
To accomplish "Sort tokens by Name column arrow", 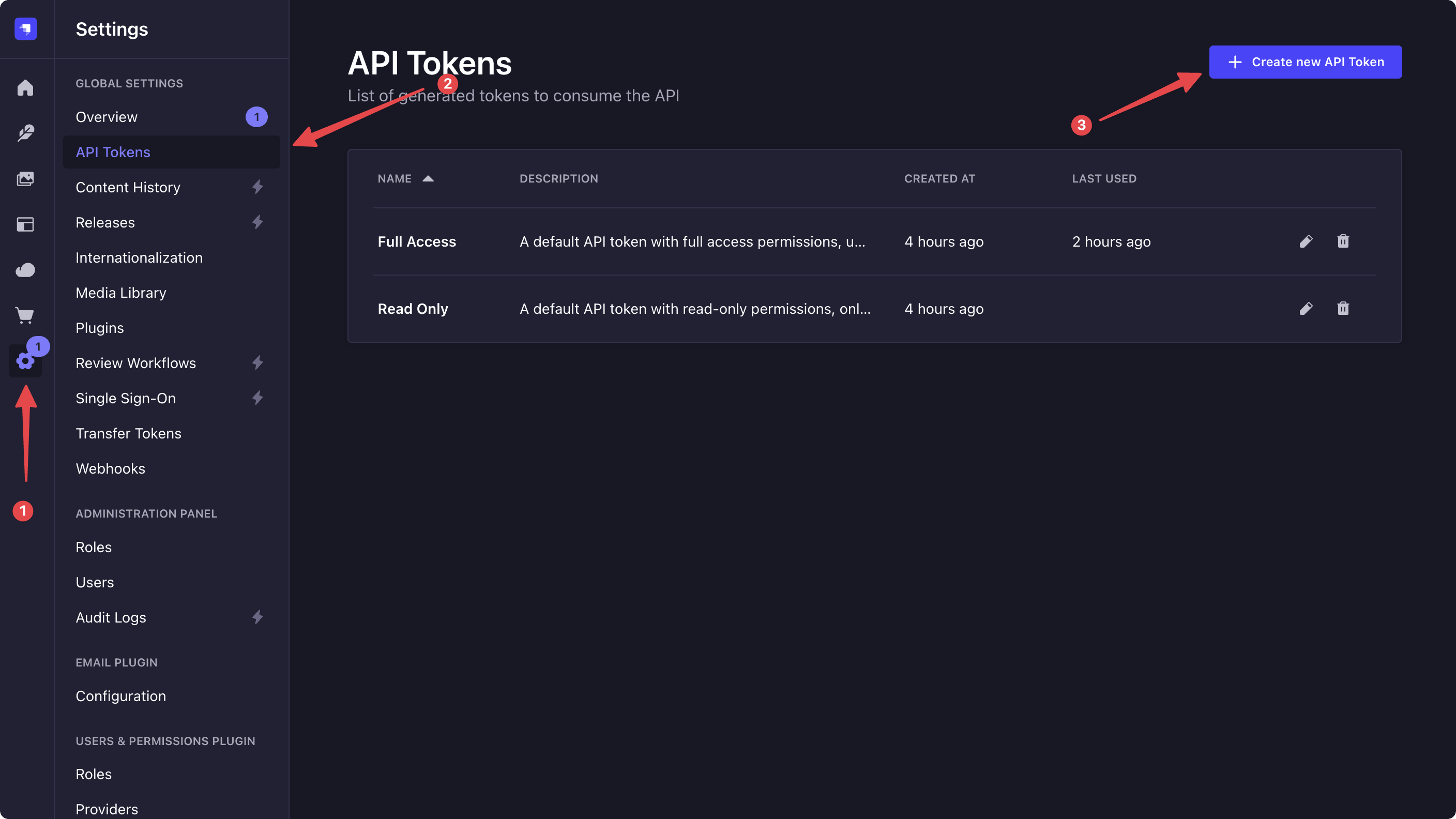I will (x=428, y=178).
